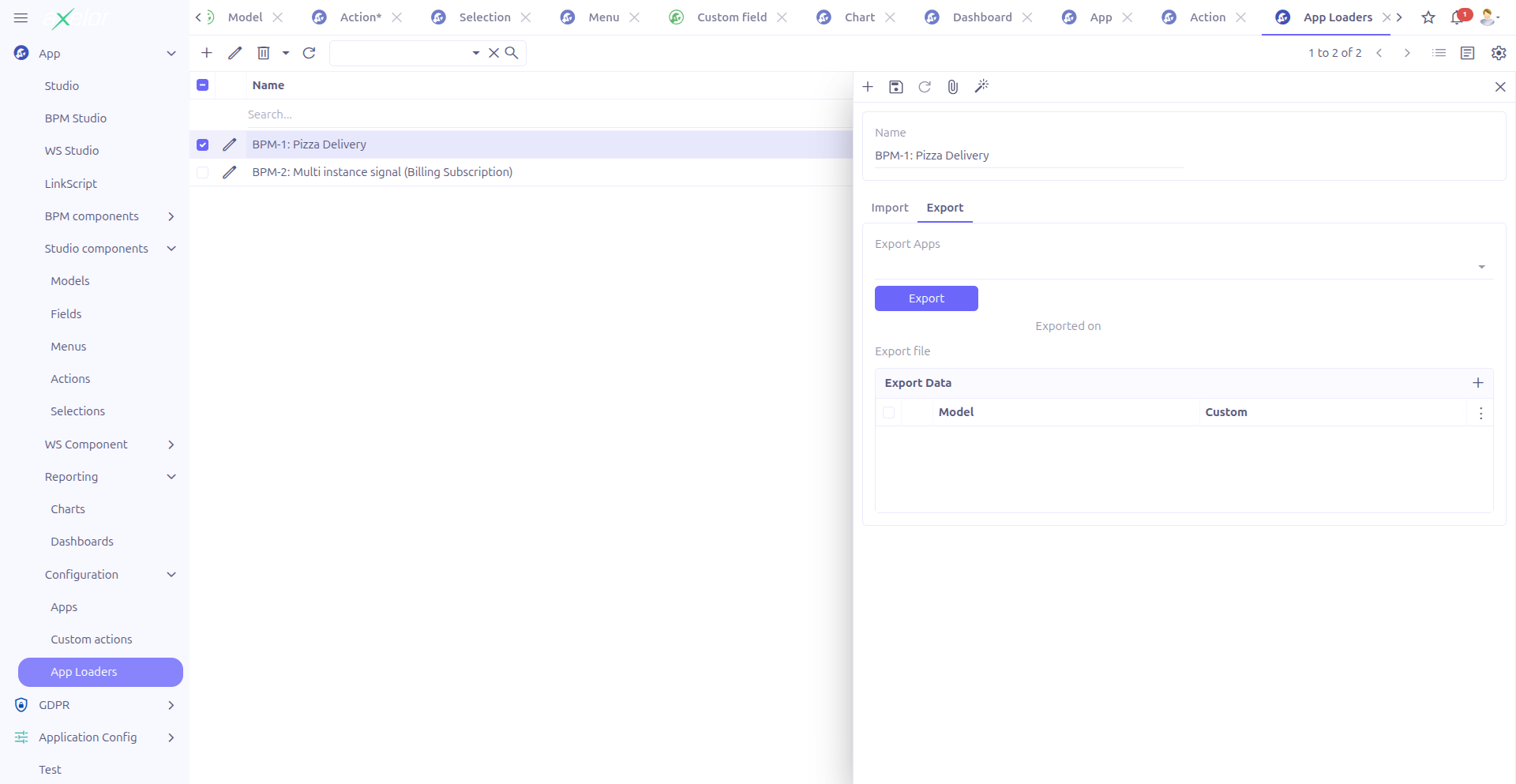Clear the toolbar search field
Viewport: 1516px width, 784px height.
(x=493, y=53)
